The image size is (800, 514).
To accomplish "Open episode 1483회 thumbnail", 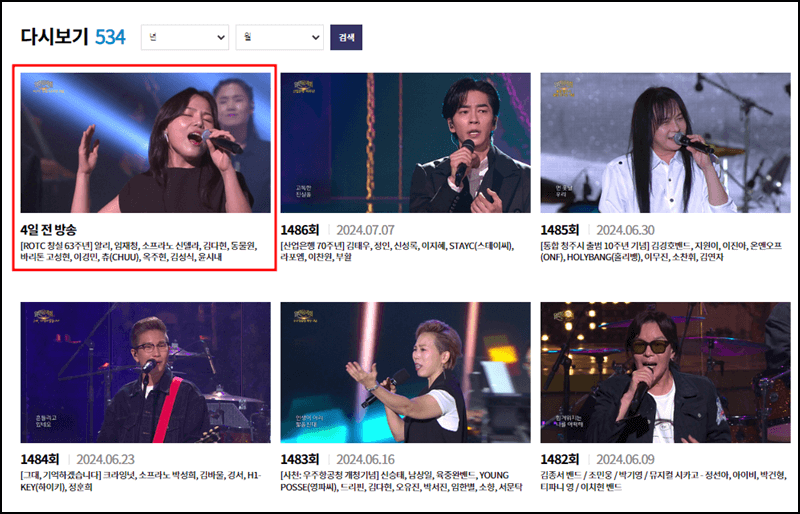I will click(x=405, y=373).
